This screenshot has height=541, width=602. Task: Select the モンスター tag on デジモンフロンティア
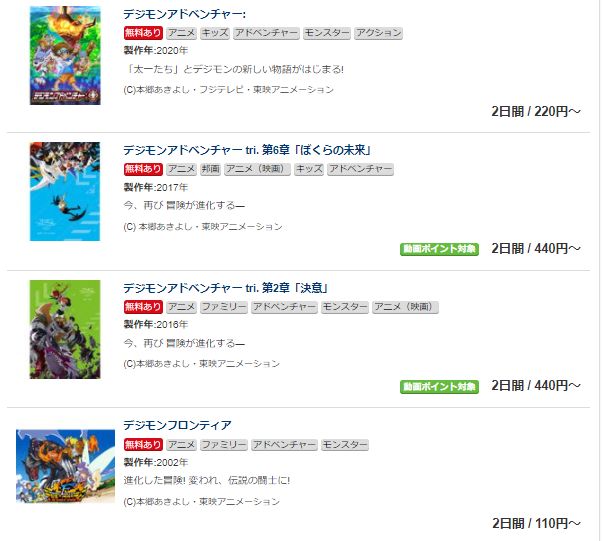(345, 445)
